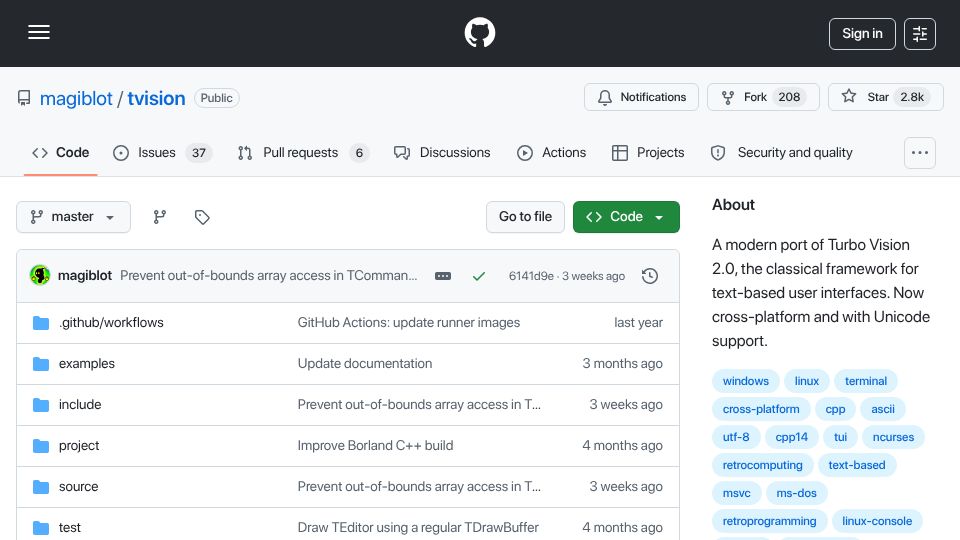Expand the commit message ellipsis button

coord(443,276)
